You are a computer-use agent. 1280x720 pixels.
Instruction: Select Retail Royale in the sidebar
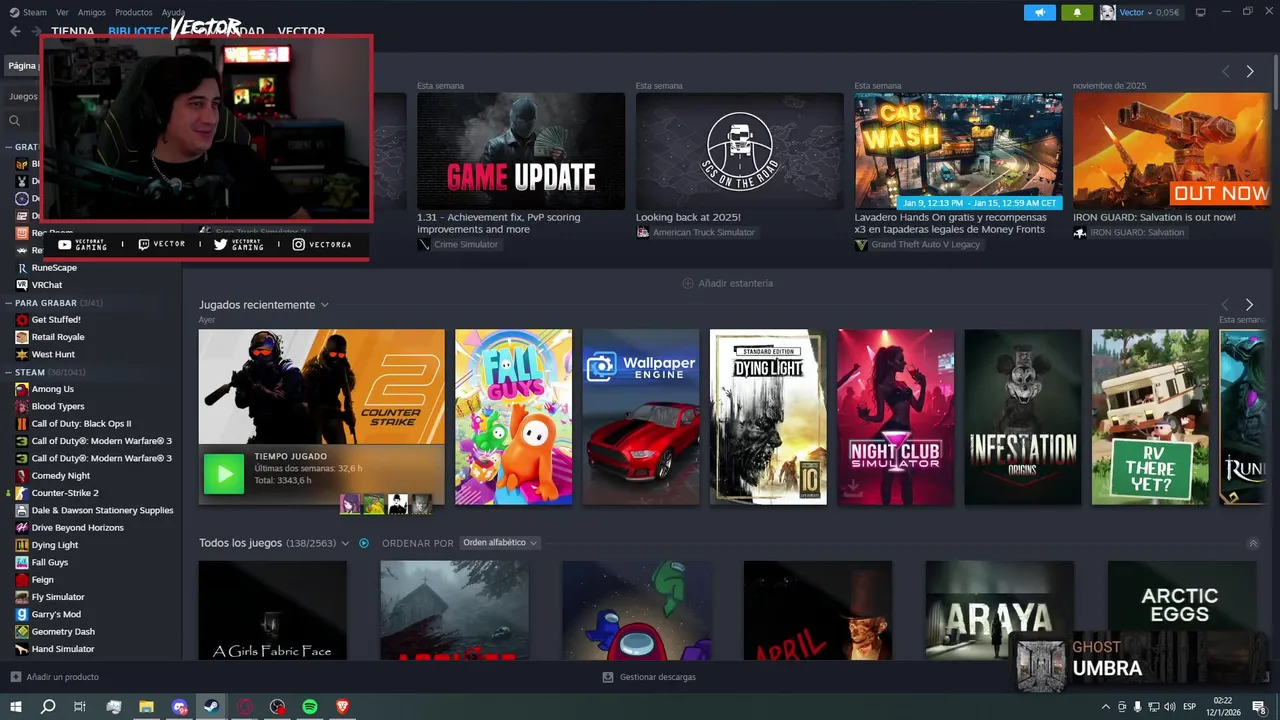[x=58, y=337]
